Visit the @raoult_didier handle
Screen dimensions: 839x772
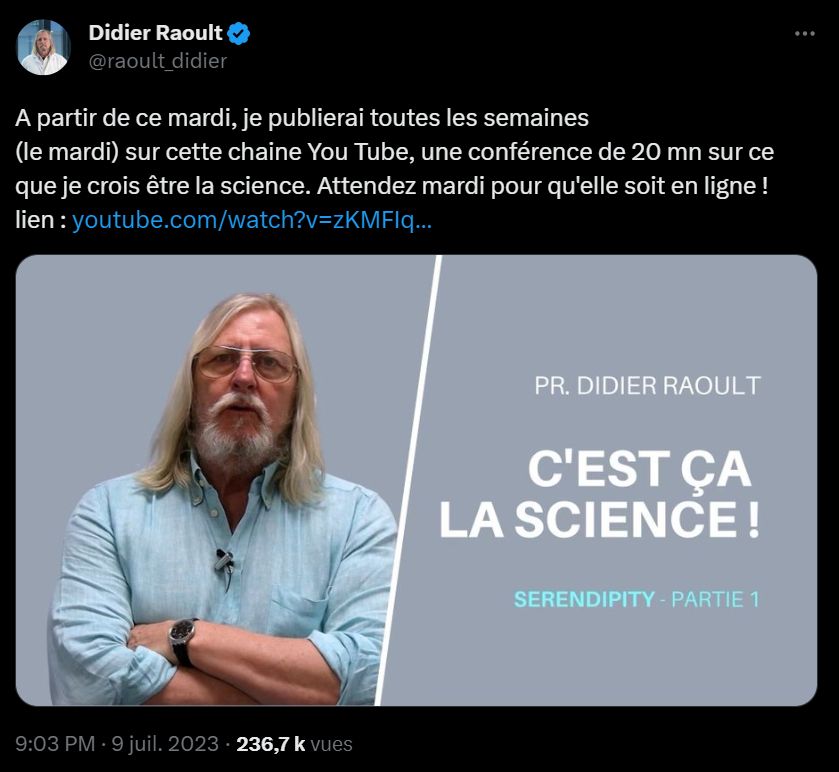tap(157, 61)
